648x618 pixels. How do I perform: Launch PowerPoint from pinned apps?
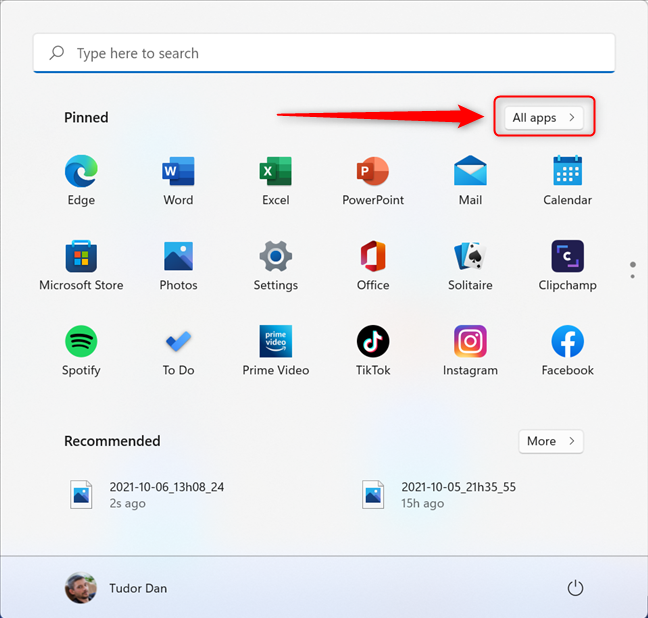pyautogui.click(x=373, y=181)
